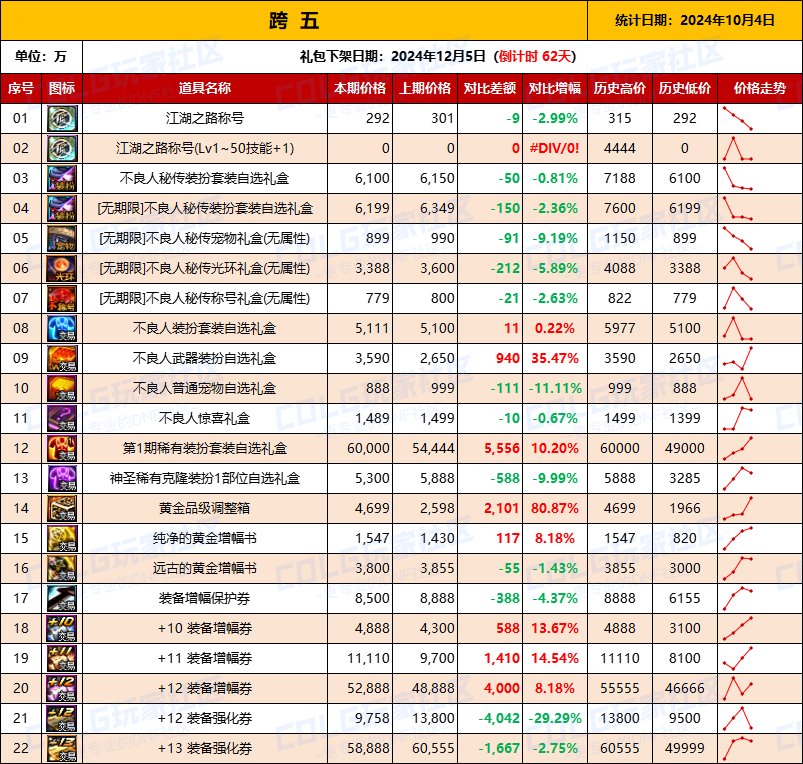Viewport: 803px width, 764px height.
Task: Click the 对比增幅 column header
Action: click(x=555, y=89)
